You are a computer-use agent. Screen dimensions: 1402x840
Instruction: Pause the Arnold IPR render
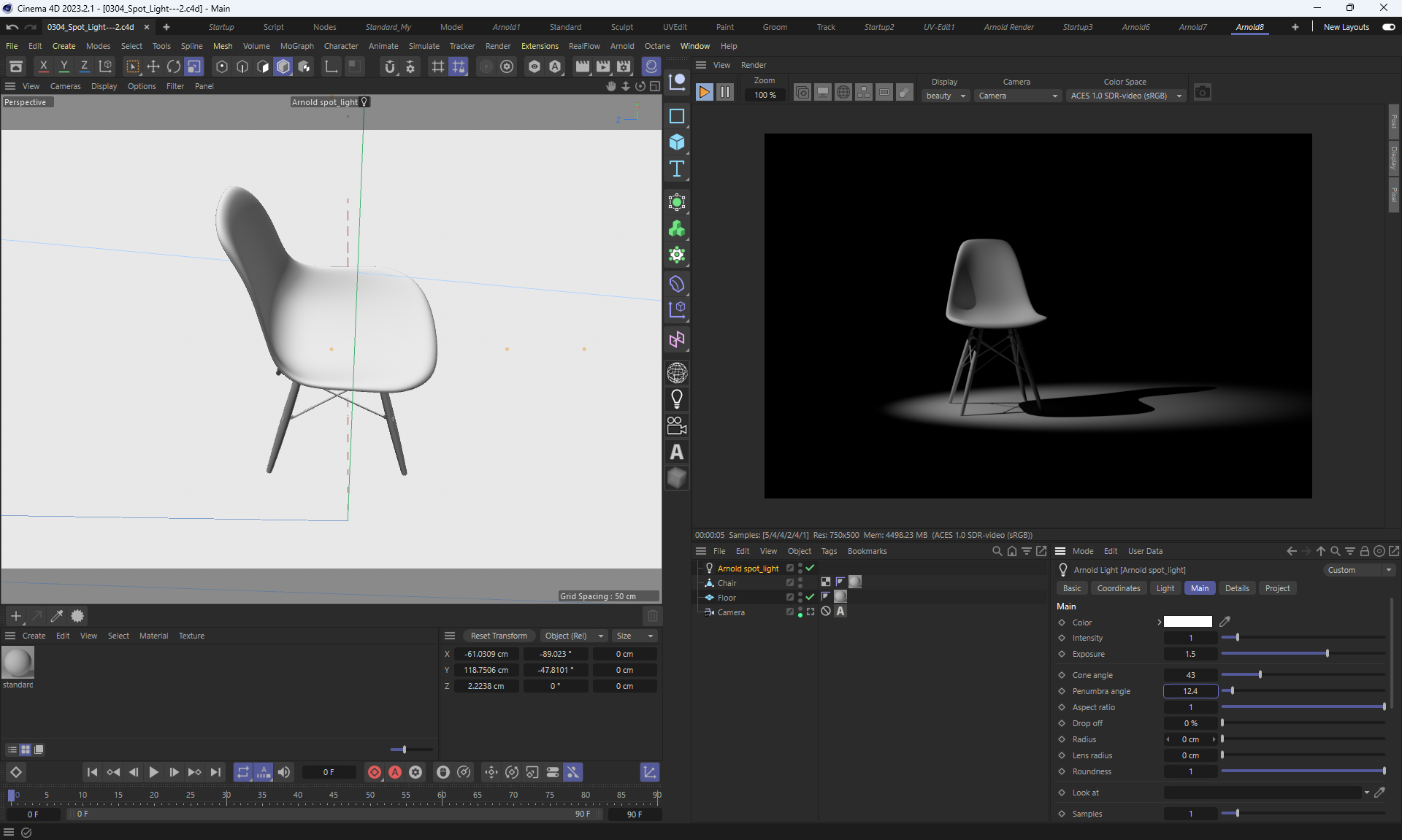724,92
